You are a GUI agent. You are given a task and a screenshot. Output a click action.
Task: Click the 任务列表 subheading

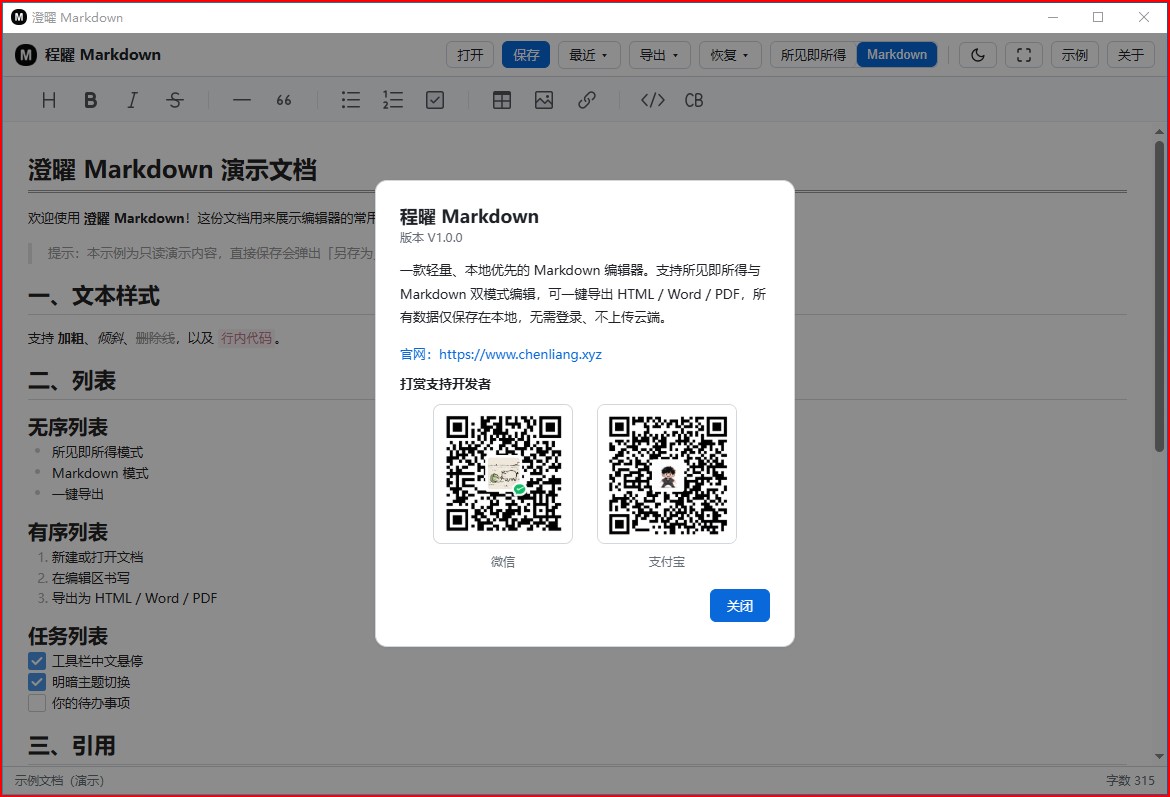click(68, 637)
